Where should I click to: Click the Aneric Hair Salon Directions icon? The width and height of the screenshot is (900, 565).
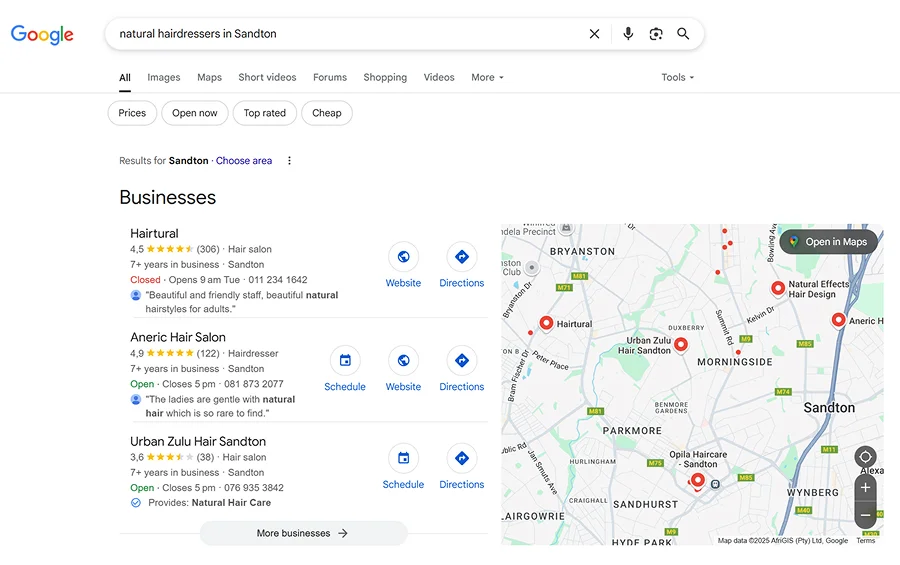click(461, 361)
